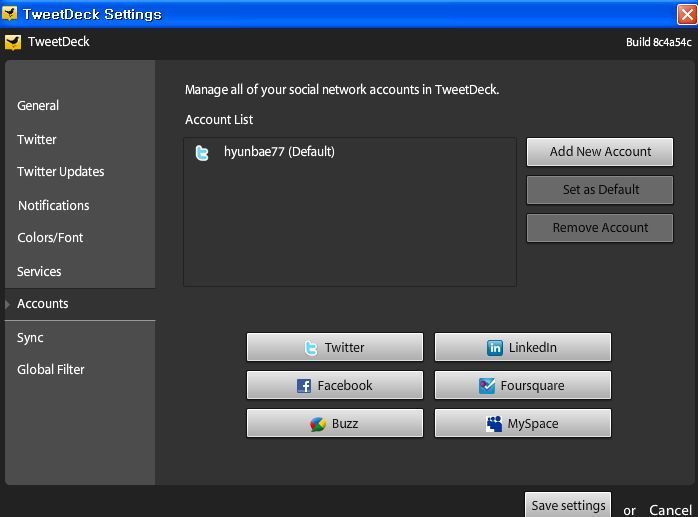Click the Cancel link
698x517 pixels.
tap(670, 510)
